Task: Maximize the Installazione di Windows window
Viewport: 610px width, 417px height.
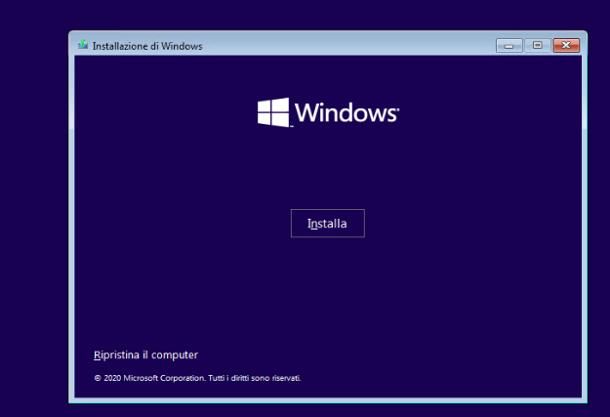Action: tap(538, 46)
